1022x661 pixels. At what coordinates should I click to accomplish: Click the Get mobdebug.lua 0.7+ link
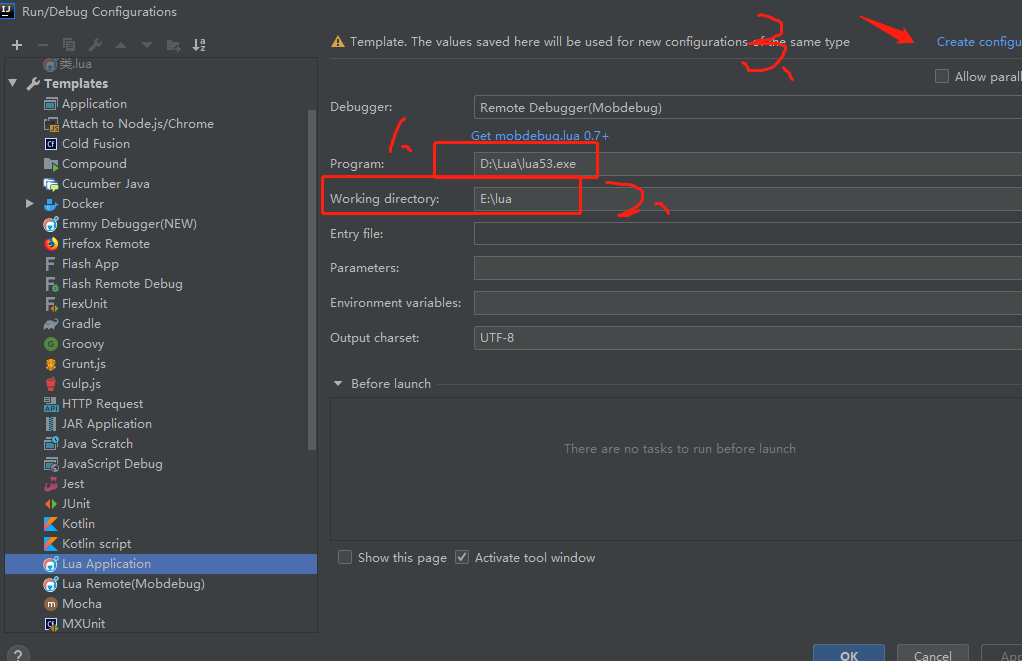tap(540, 136)
